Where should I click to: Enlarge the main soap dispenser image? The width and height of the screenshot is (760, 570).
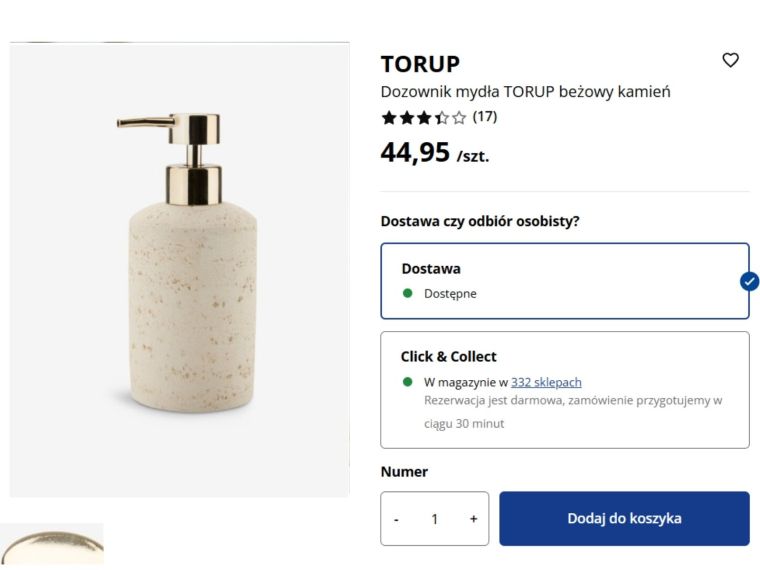tap(180, 270)
